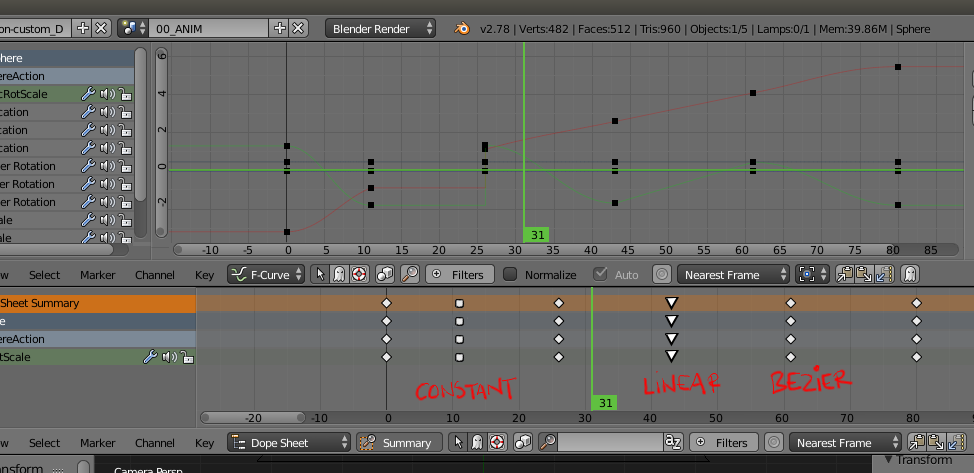Viewport: 974px width, 473px height.
Task: Click dope sheet horizontal scrollbar handle
Action: (x=253, y=418)
